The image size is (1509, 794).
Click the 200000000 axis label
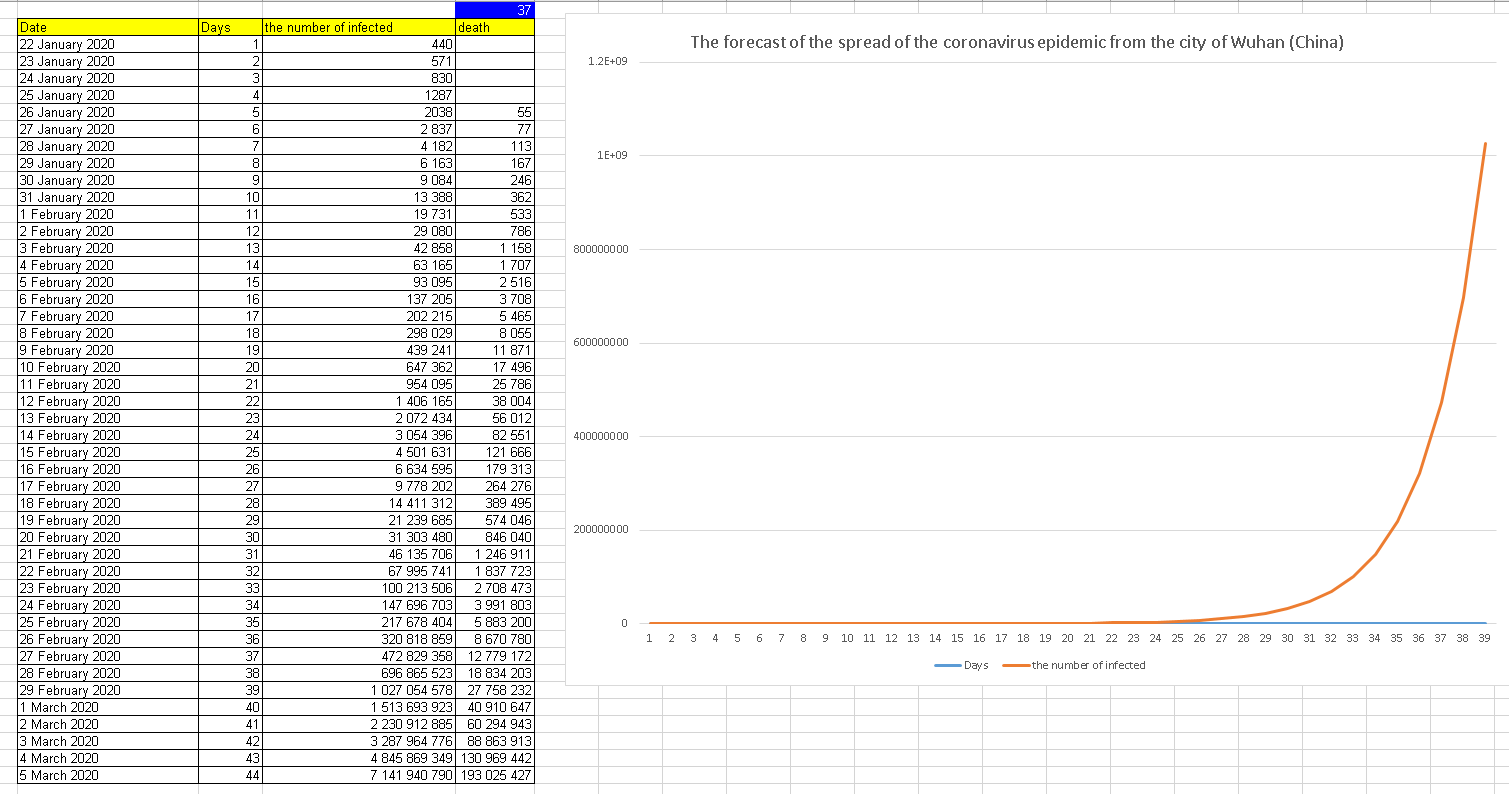(601, 530)
